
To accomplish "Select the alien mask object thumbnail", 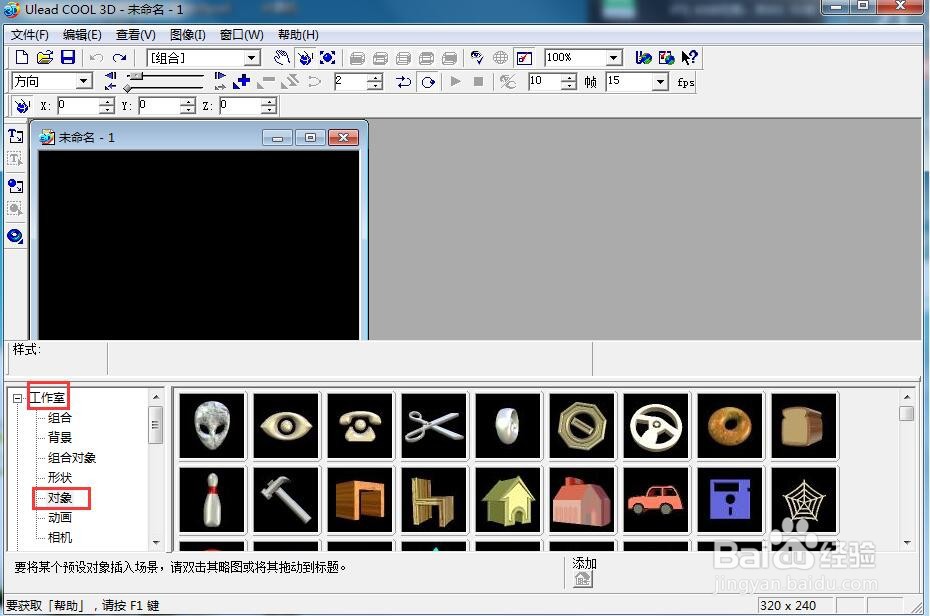I will click(x=212, y=426).
